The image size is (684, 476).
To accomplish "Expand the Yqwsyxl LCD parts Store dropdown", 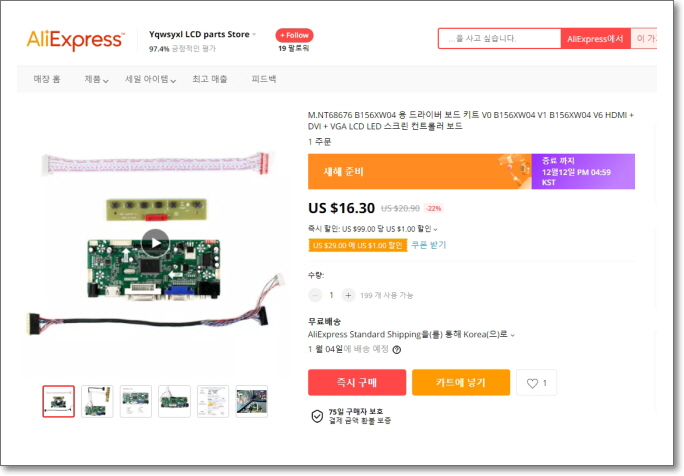I will tap(254, 34).
